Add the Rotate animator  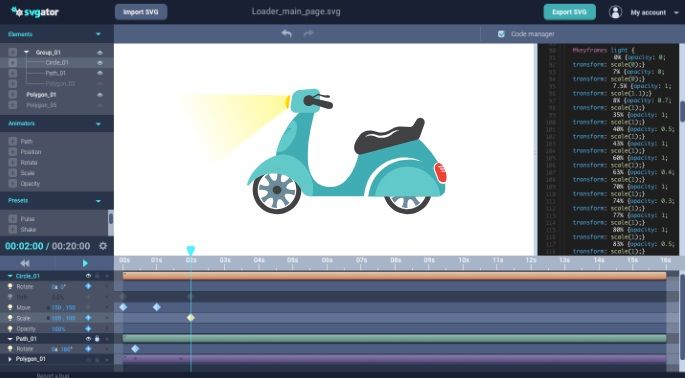[x=12, y=162]
